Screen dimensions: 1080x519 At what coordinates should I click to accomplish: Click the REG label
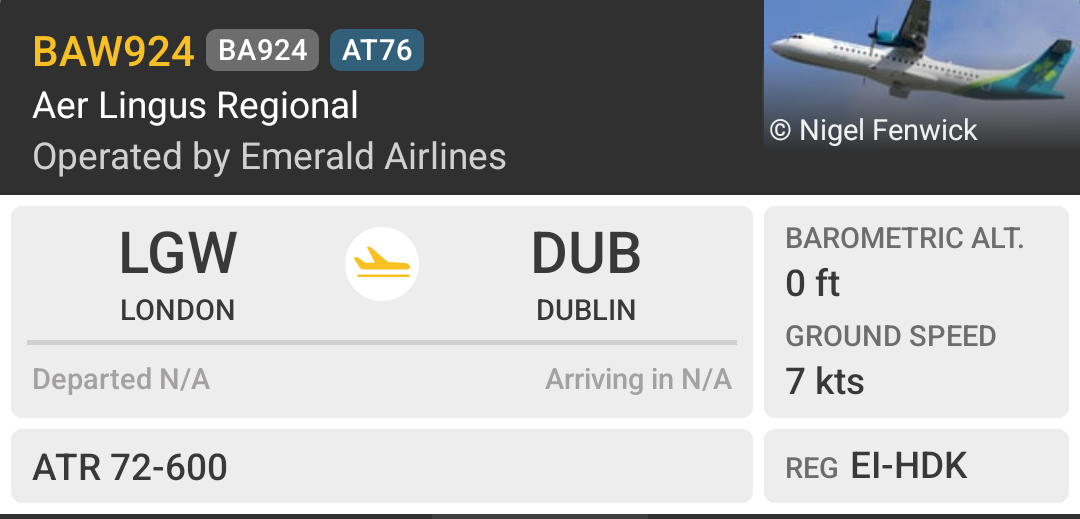click(x=812, y=468)
